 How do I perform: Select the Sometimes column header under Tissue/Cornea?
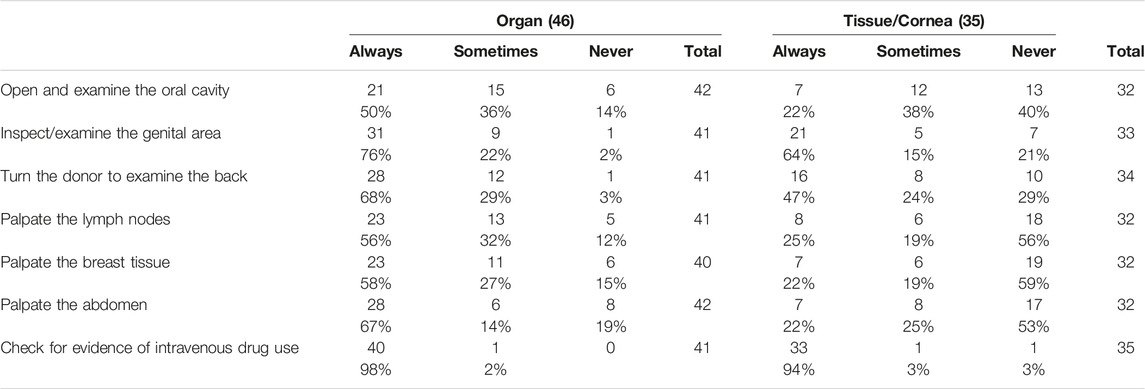pos(915,52)
